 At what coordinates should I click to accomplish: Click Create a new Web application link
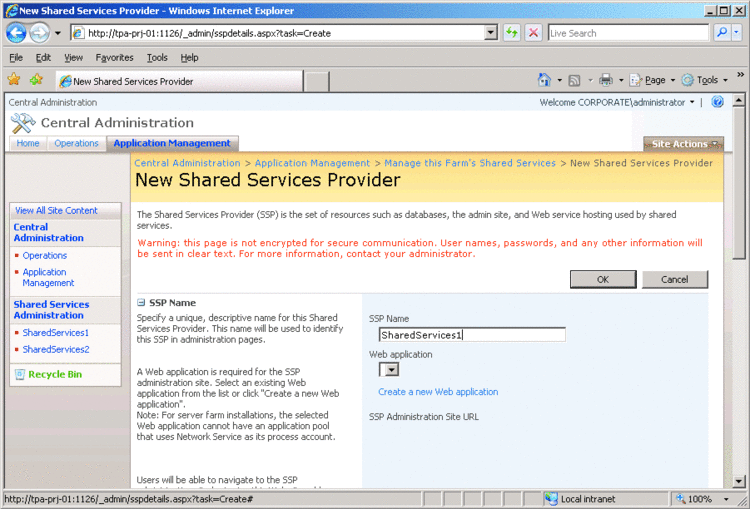coord(438,392)
